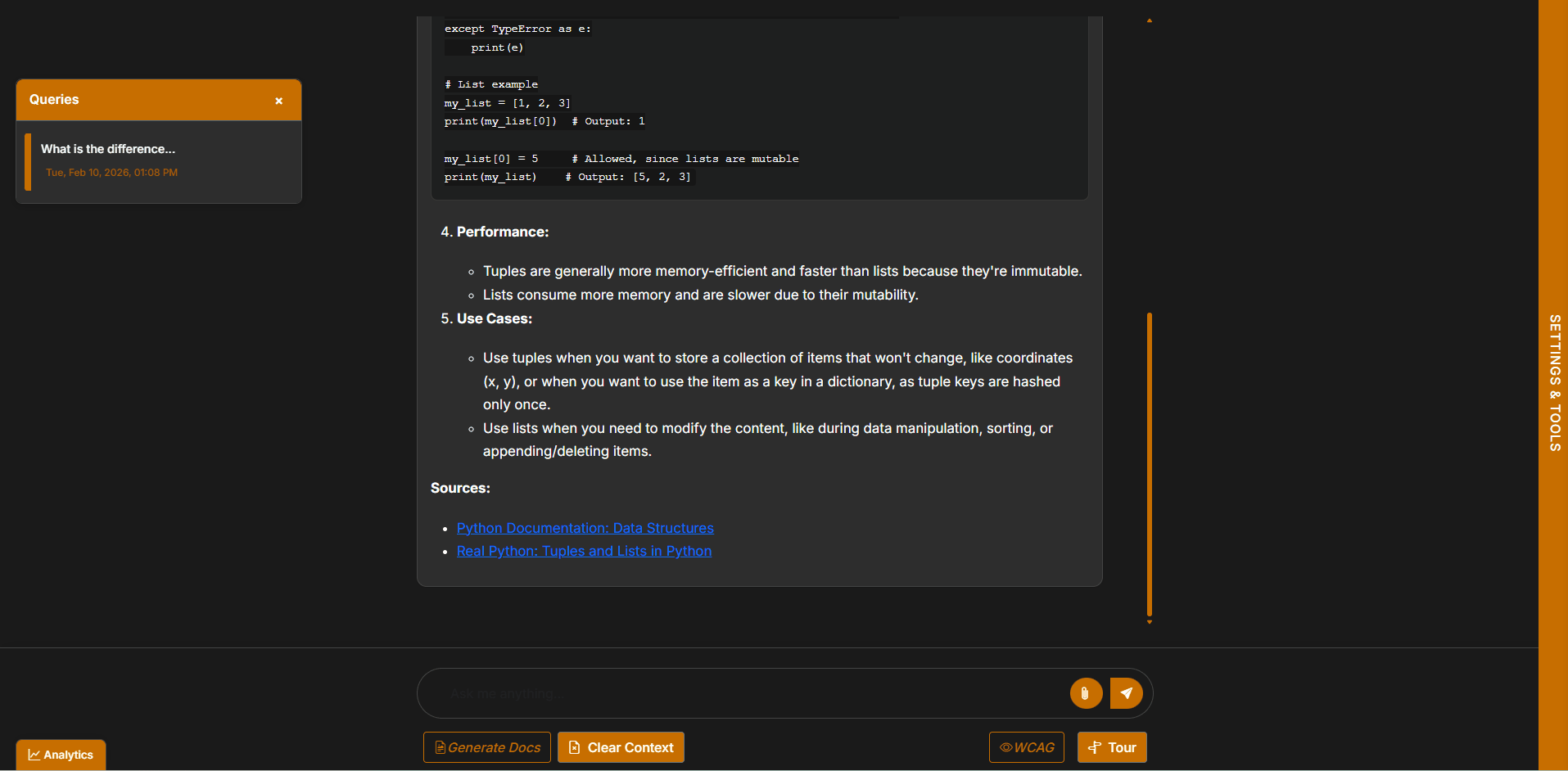Click the code line 'print(e)'

pyautogui.click(x=497, y=47)
